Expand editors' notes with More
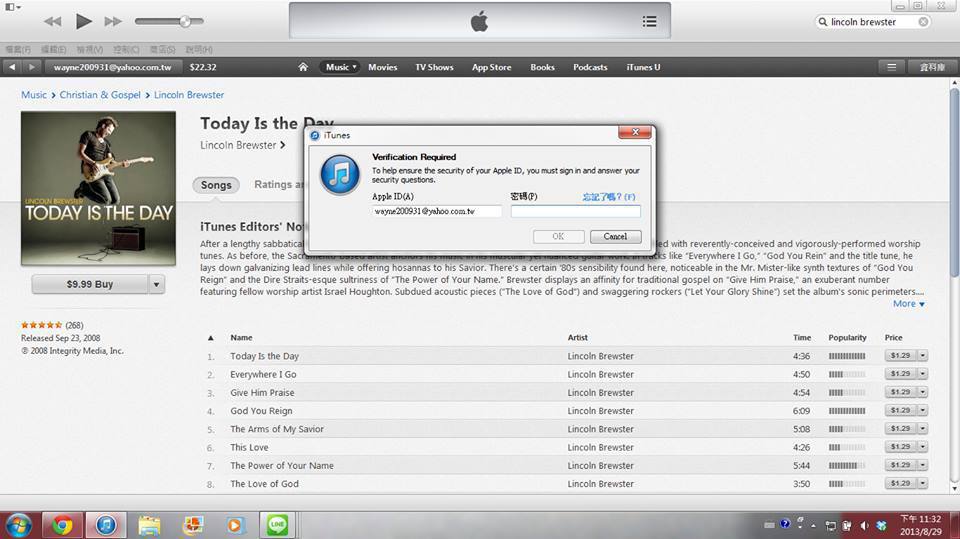 (909, 304)
